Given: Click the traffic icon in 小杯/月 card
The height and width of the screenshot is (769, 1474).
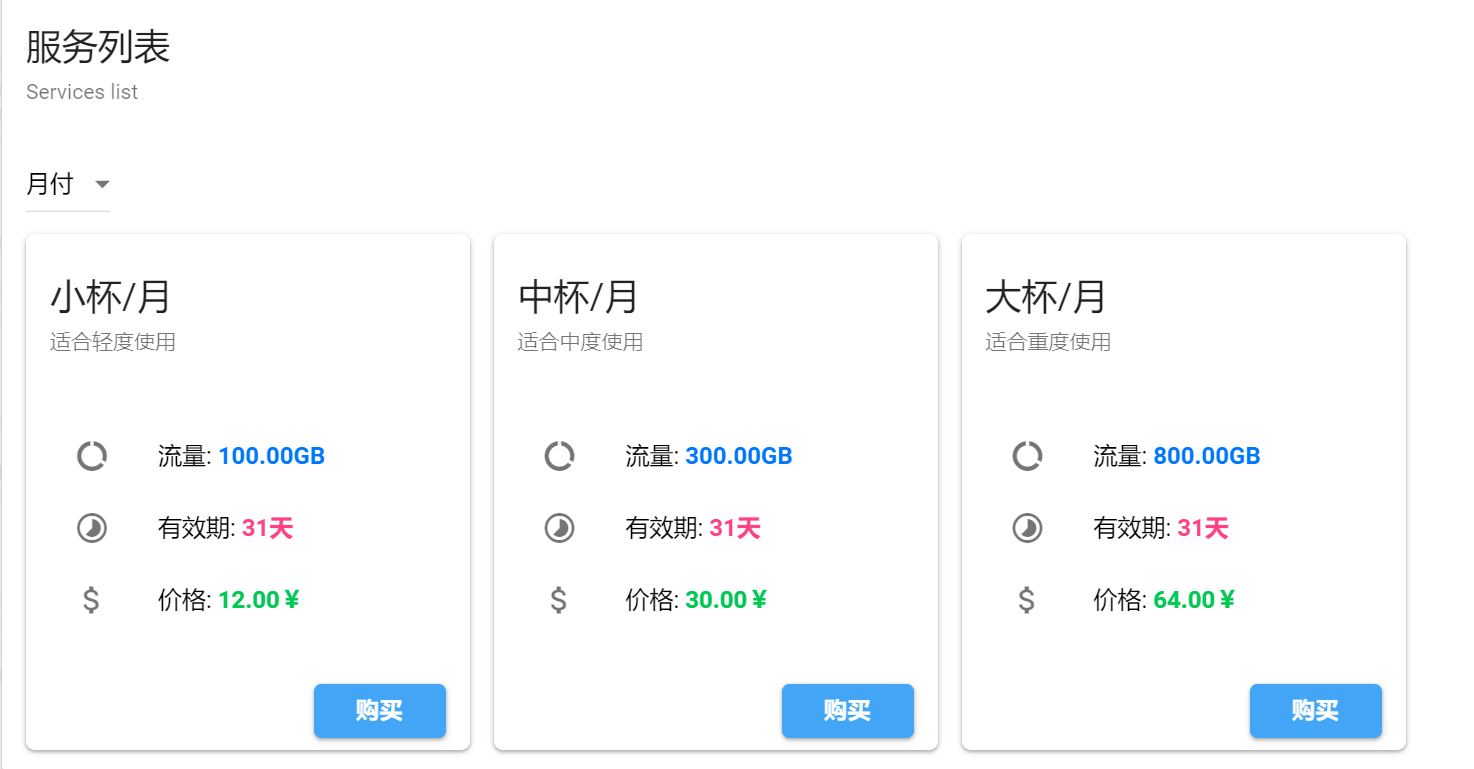Looking at the screenshot, I should coord(92,456).
